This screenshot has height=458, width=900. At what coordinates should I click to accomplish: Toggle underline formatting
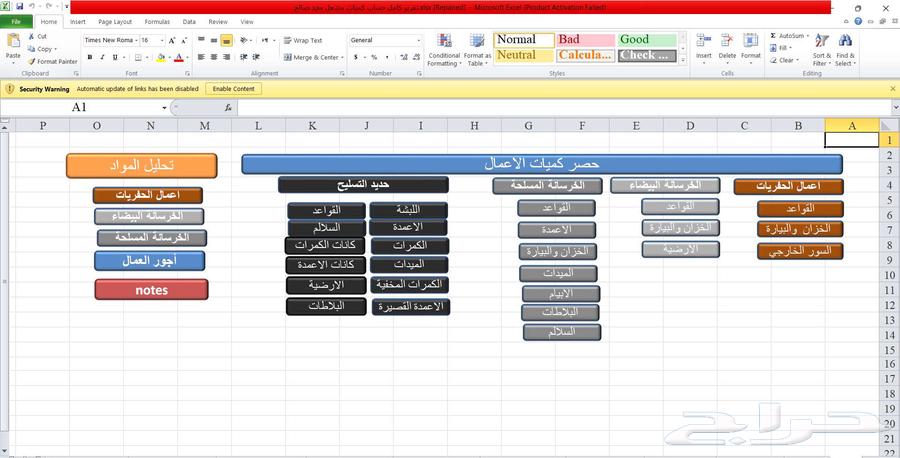pyautogui.click(x=115, y=57)
